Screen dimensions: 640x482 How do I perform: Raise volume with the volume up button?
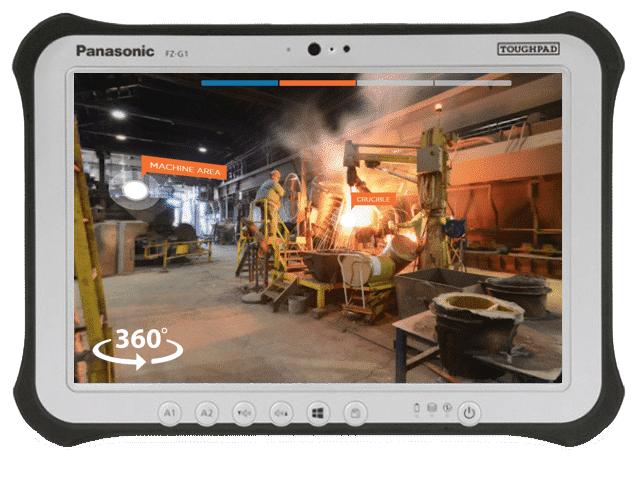pyautogui.click(x=281, y=413)
